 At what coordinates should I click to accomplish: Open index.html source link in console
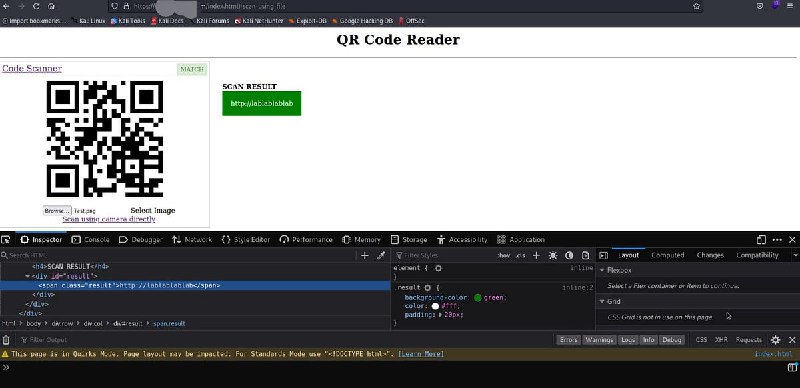[x=773, y=354]
